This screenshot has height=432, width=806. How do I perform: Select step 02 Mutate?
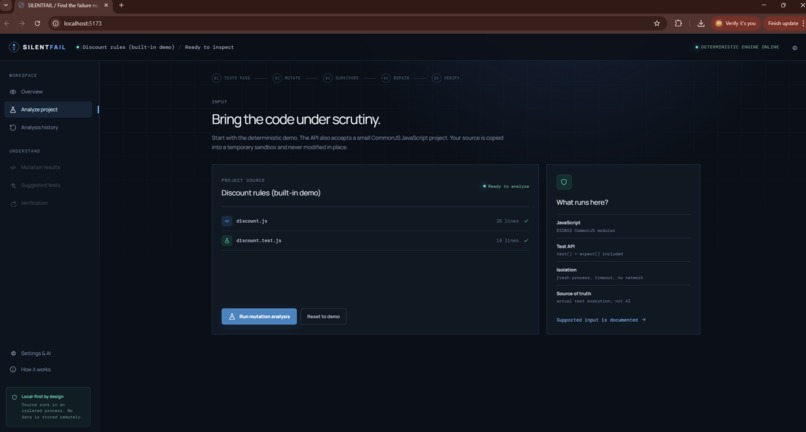point(287,78)
